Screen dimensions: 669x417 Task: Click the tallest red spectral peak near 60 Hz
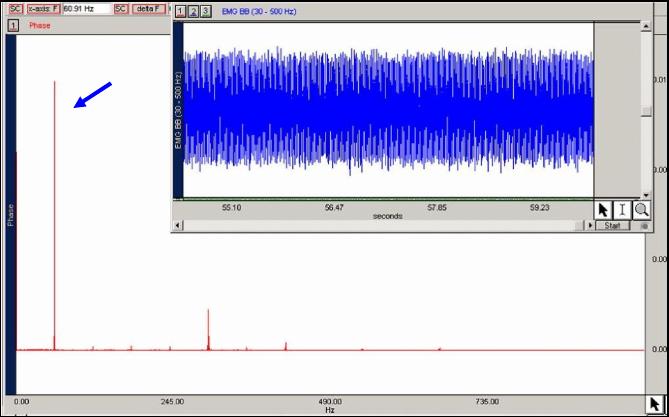(x=54, y=200)
